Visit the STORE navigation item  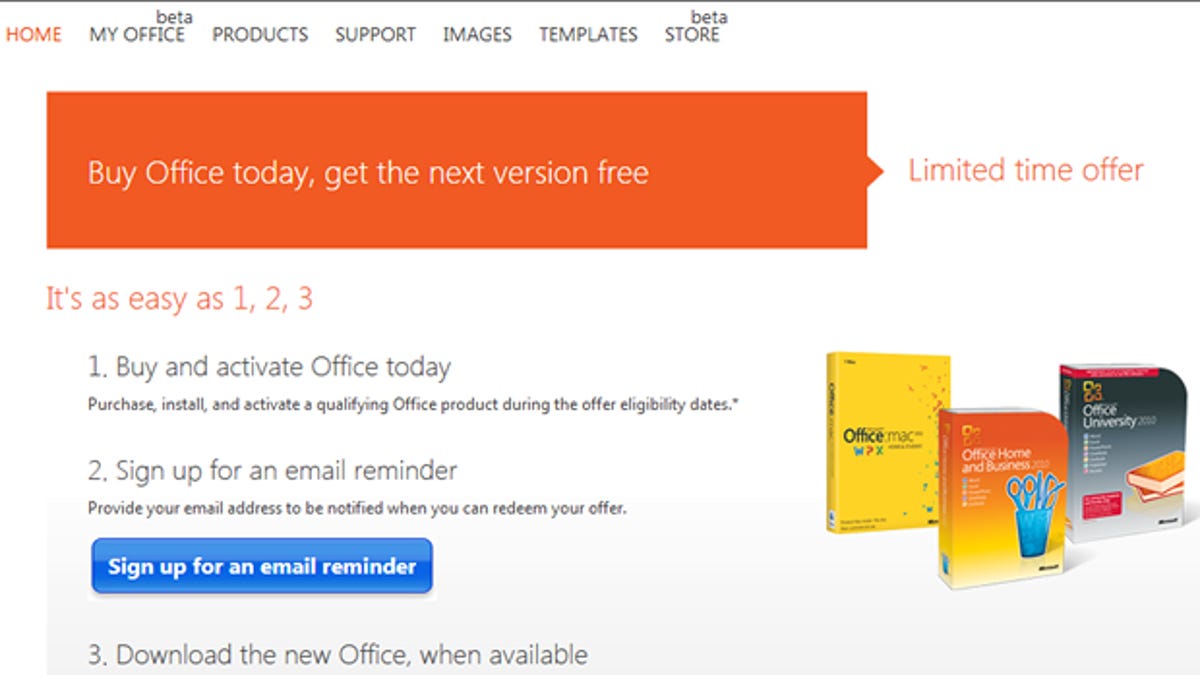(692, 34)
